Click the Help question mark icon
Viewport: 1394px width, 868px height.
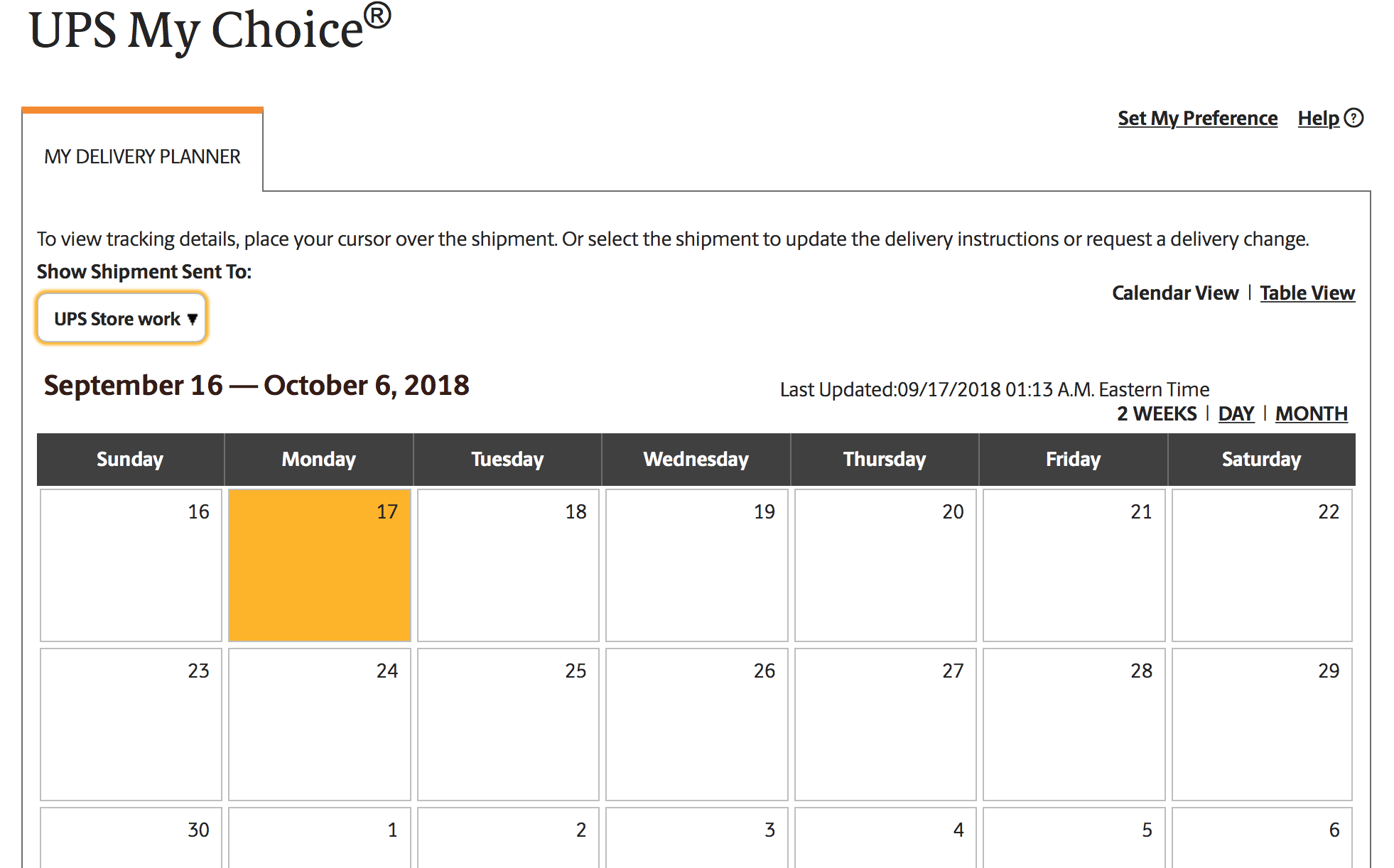coord(1354,118)
